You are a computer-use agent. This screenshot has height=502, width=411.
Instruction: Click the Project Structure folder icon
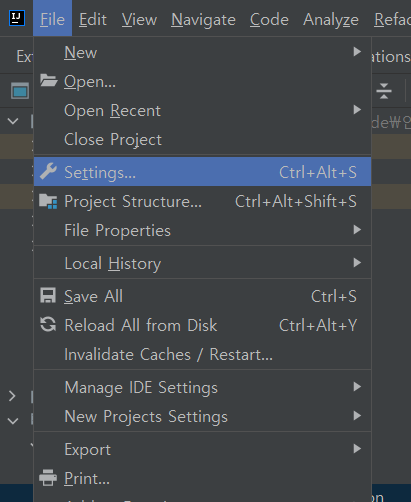point(48,201)
